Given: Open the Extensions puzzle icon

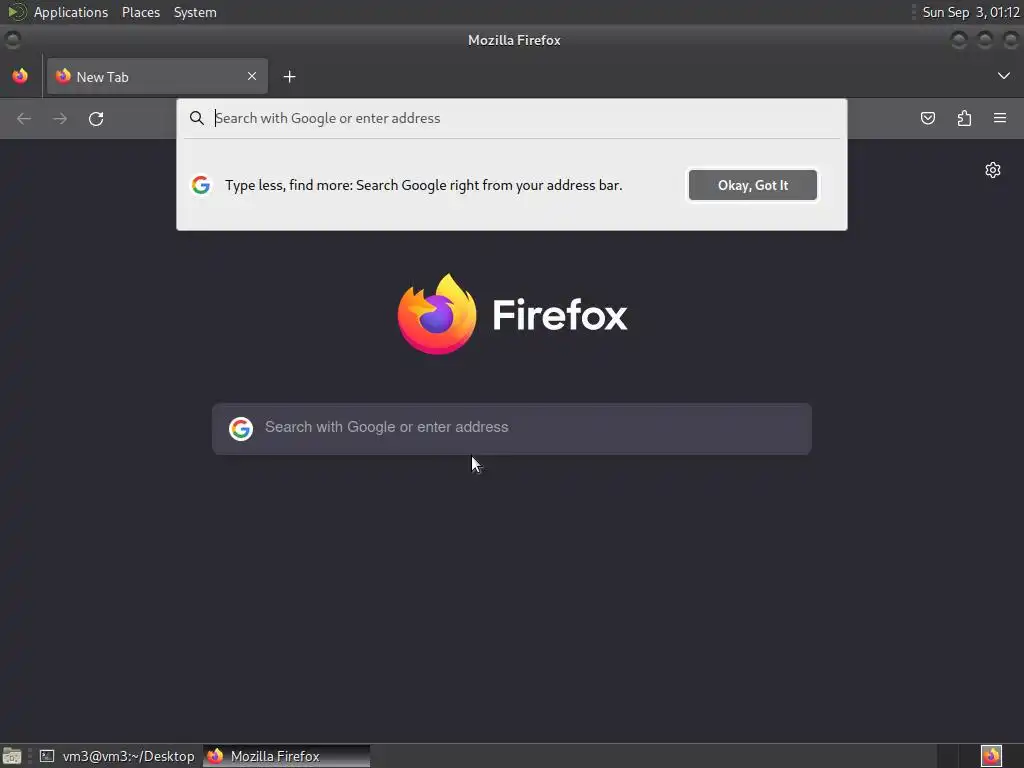Looking at the screenshot, I should tap(964, 118).
